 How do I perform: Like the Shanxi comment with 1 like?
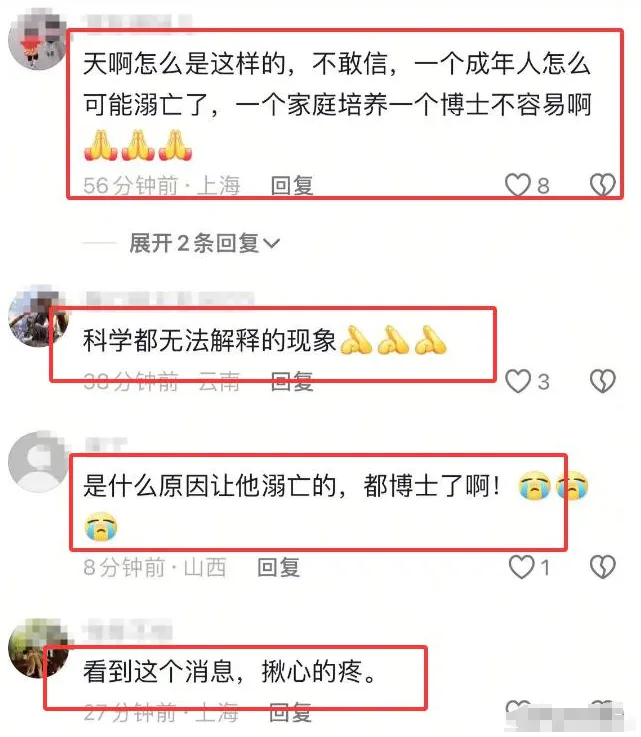click(522, 566)
